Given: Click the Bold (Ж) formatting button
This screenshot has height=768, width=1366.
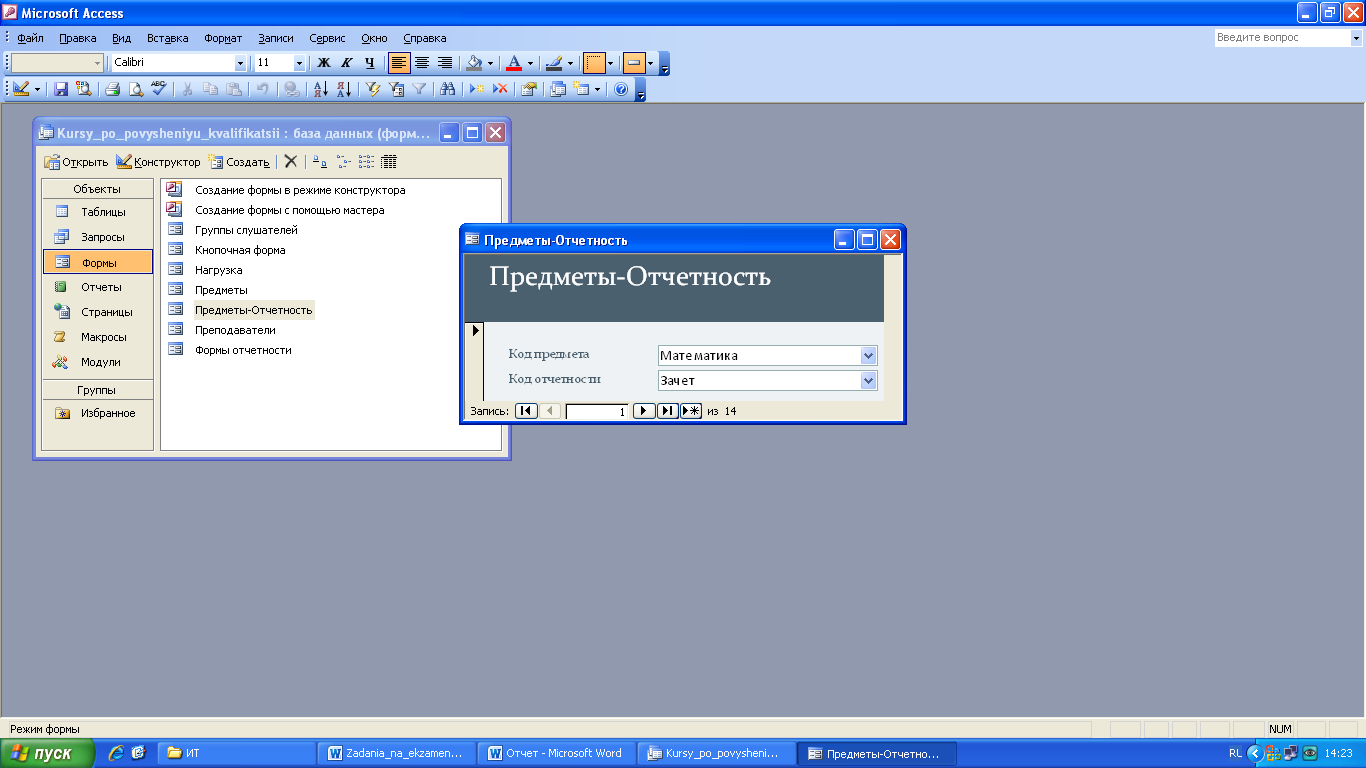Looking at the screenshot, I should (x=323, y=63).
